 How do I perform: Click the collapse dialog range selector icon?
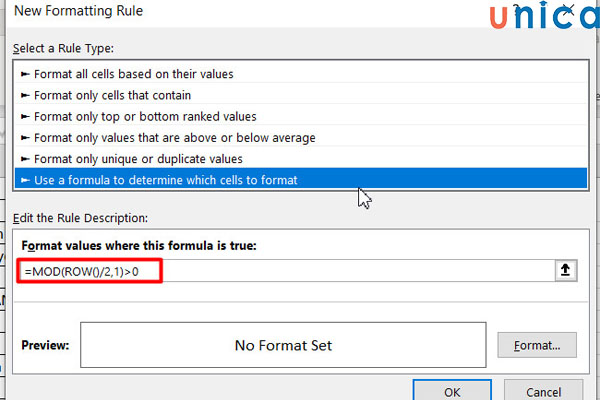tap(564, 271)
